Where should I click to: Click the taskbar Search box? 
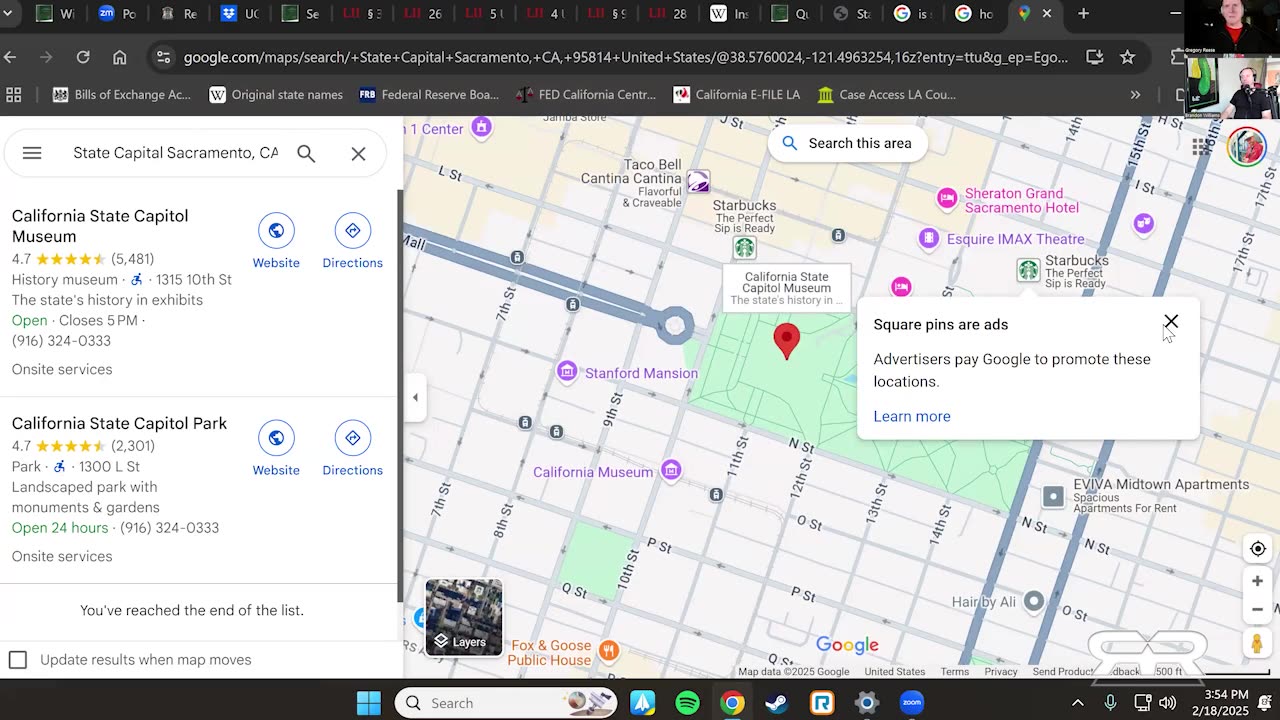click(508, 703)
